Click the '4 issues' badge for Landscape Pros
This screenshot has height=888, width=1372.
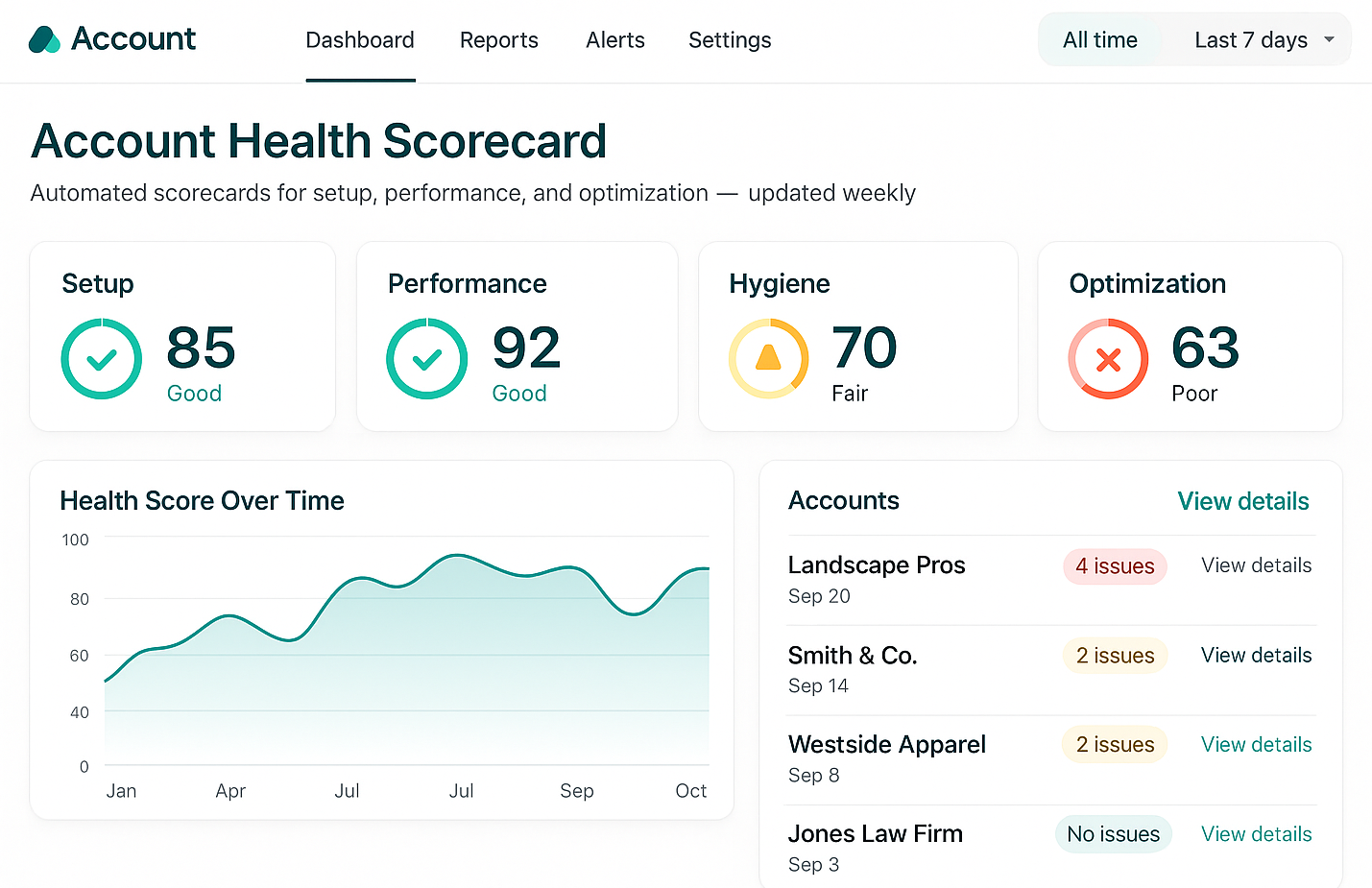pyautogui.click(x=1115, y=566)
